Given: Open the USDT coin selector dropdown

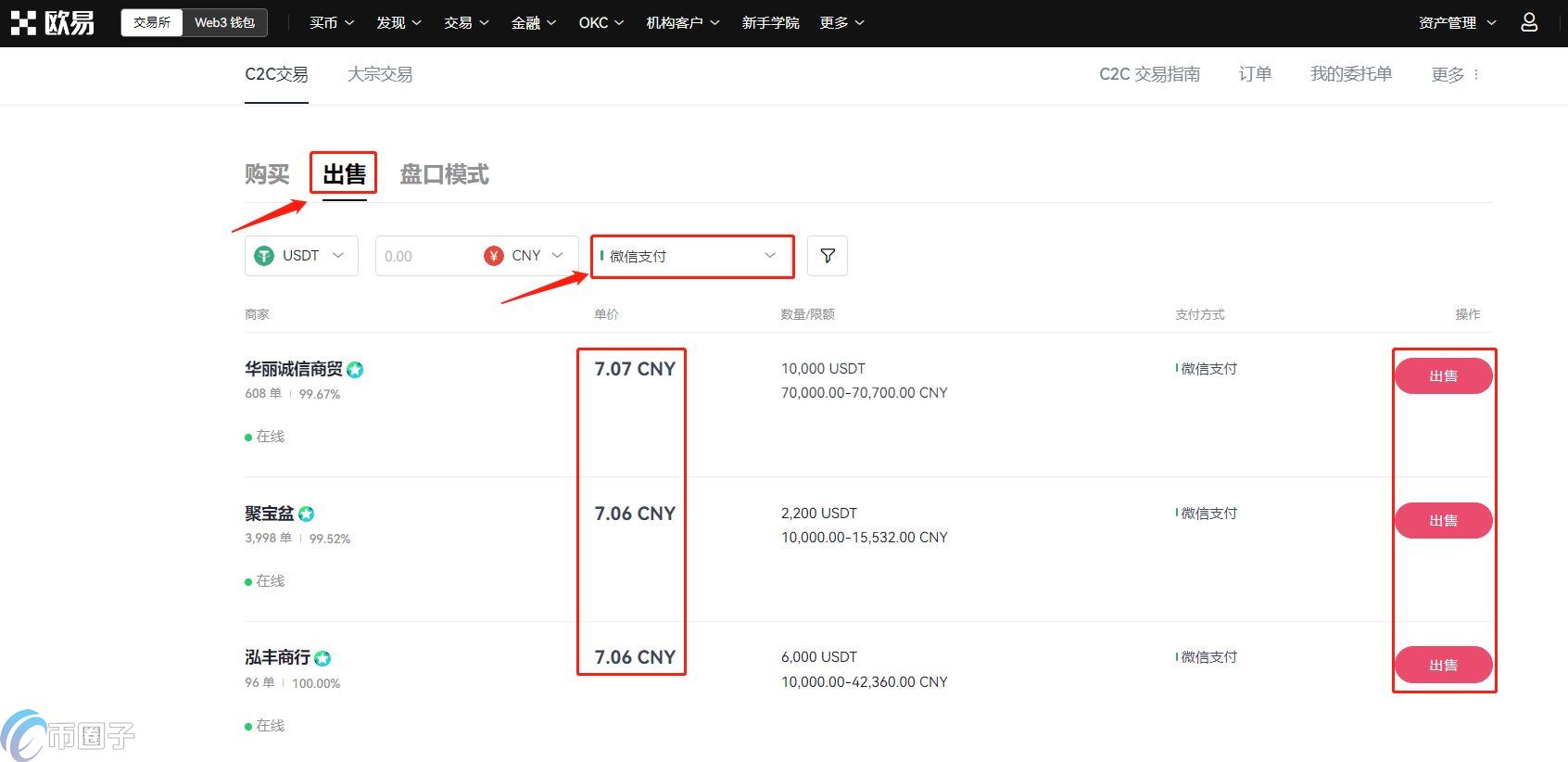Looking at the screenshot, I should [x=301, y=256].
